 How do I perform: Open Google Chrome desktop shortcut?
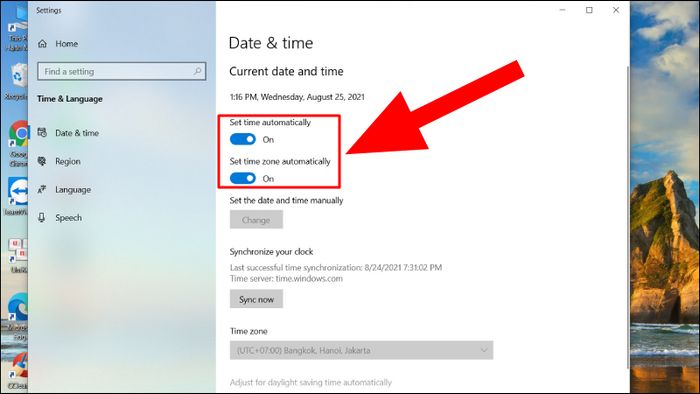18,143
